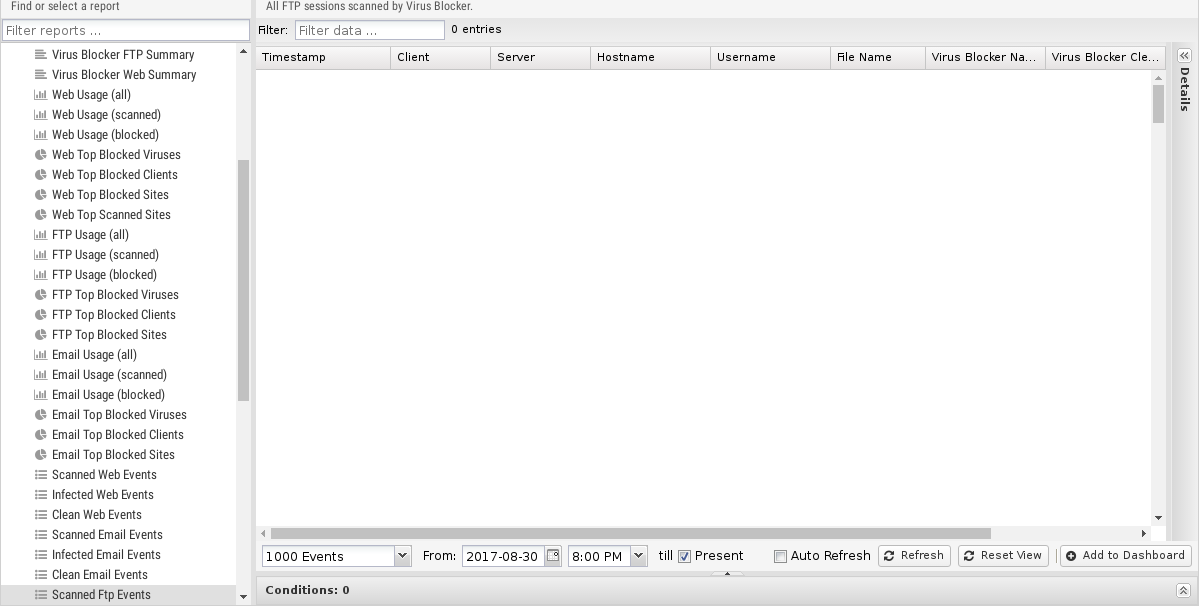Click the horizontal scrollbar right arrow
This screenshot has width=1199, height=606.
1144,533
